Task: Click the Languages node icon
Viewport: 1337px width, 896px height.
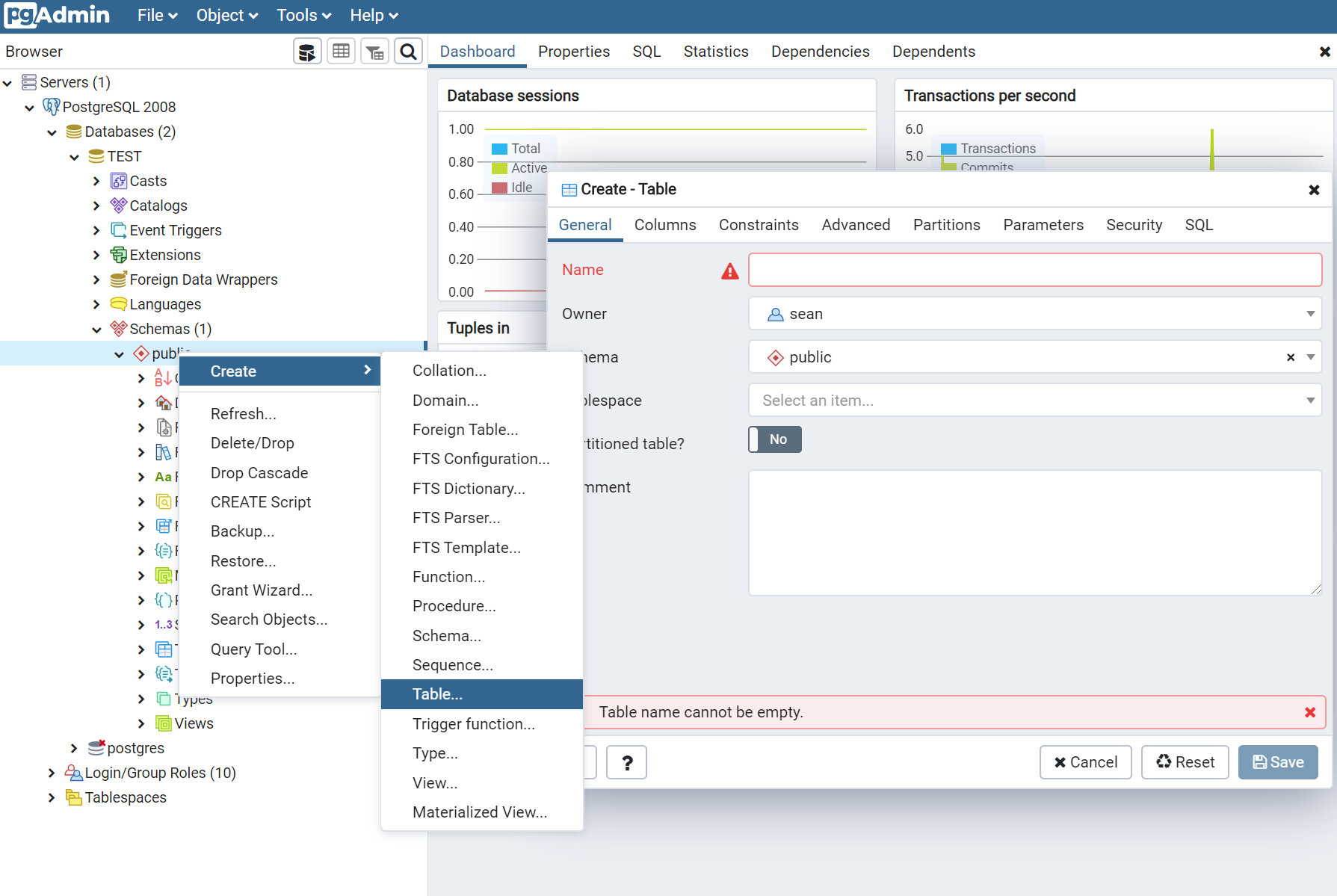Action: pos(118,304)
